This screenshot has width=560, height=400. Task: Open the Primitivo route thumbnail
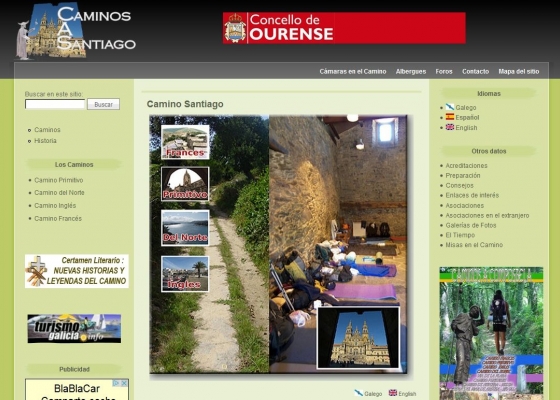[185, 184]
